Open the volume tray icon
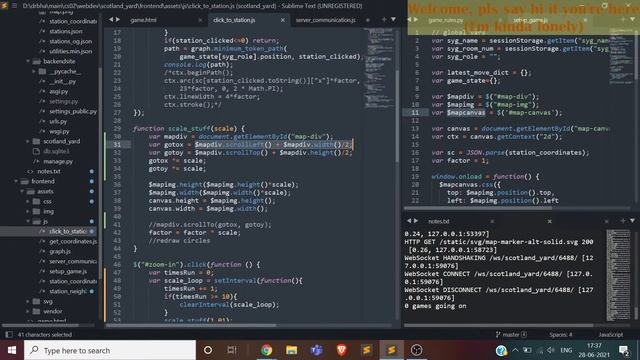The image size is (640, 360). [551, 350]
